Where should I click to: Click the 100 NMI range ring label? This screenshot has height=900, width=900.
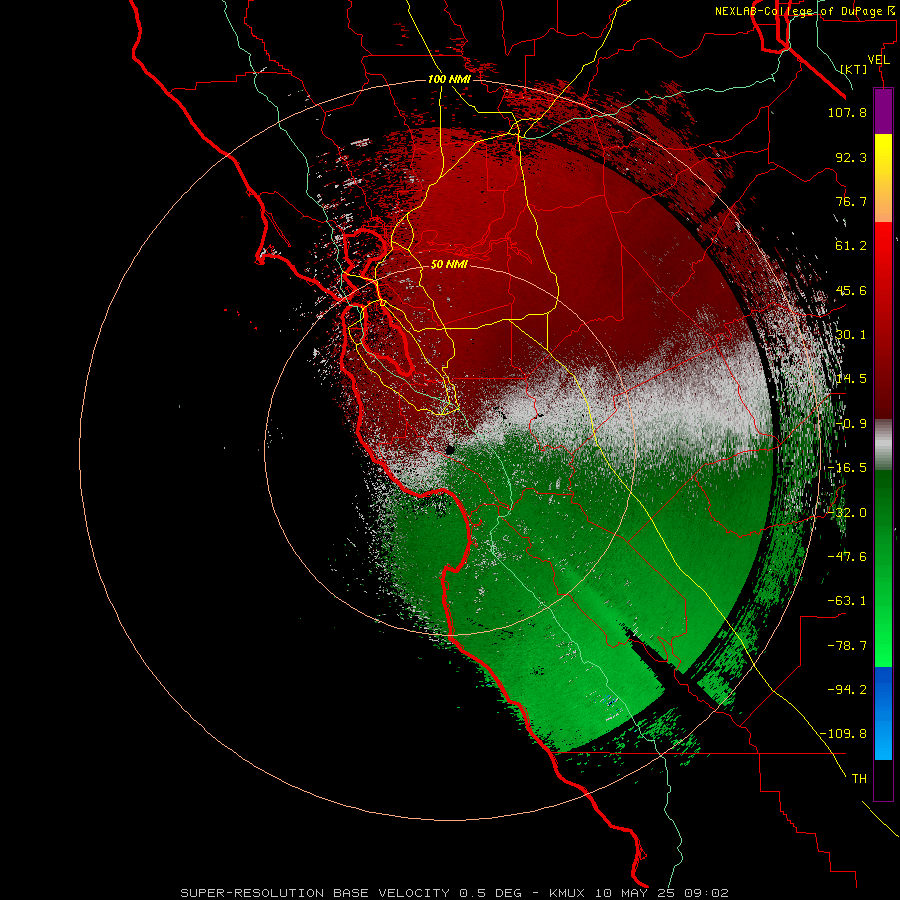click(449, 79)
